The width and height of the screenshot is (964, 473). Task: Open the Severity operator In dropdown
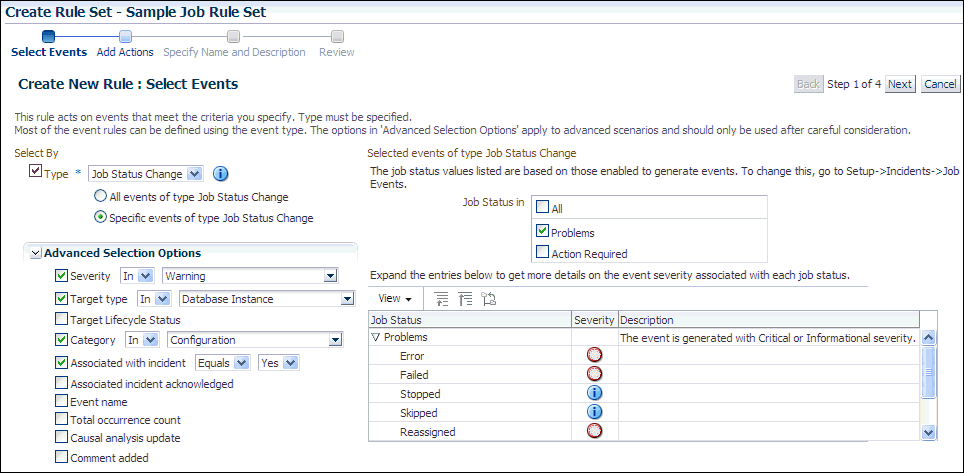(136, 276)
